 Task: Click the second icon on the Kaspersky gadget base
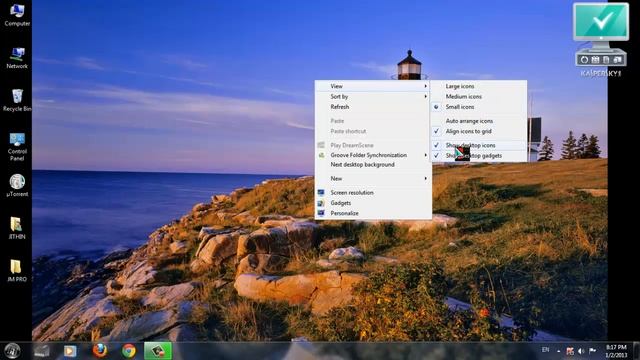pos(596,60)
